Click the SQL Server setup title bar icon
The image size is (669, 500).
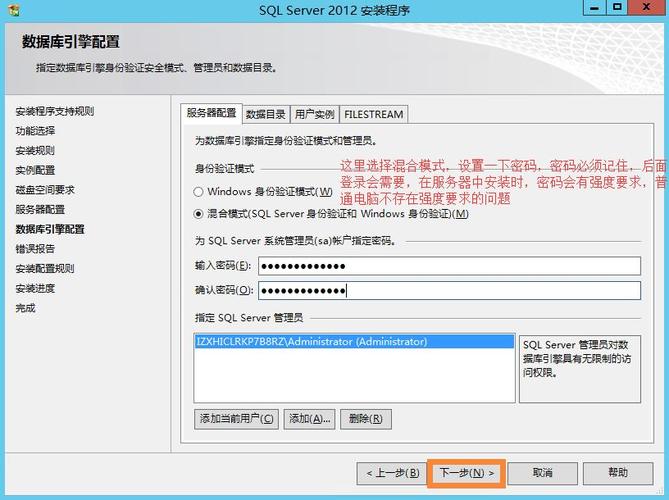pos(13,10)
